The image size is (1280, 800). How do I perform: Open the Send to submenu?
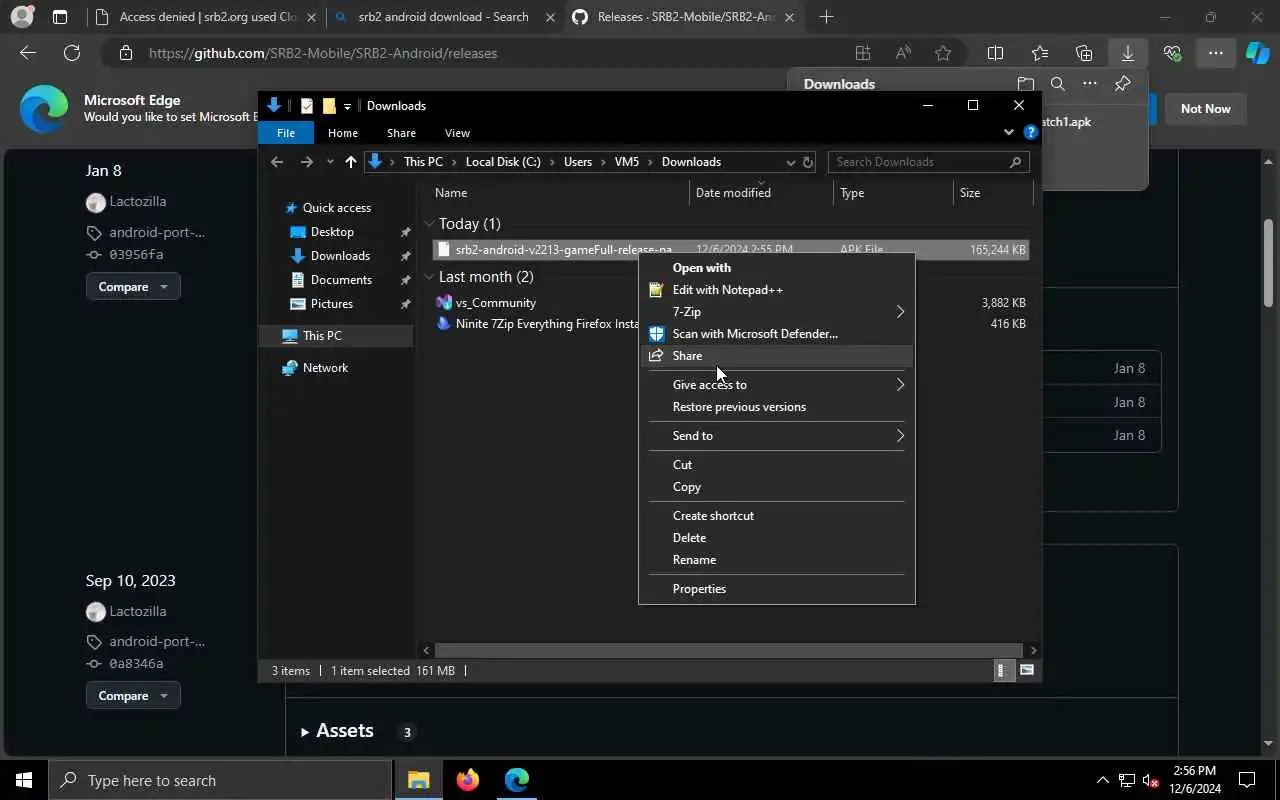click(776, 436)
